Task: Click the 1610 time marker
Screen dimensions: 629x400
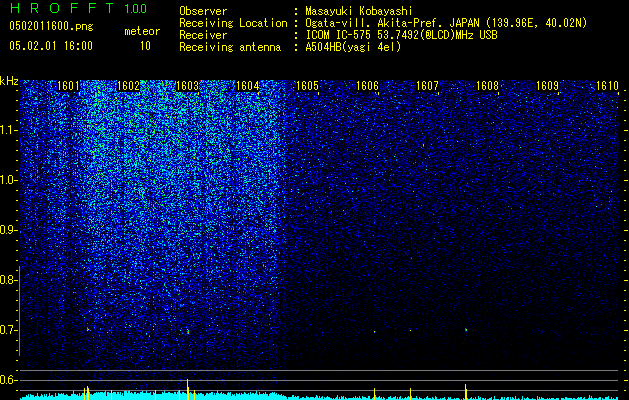Action: click(607, 86)
